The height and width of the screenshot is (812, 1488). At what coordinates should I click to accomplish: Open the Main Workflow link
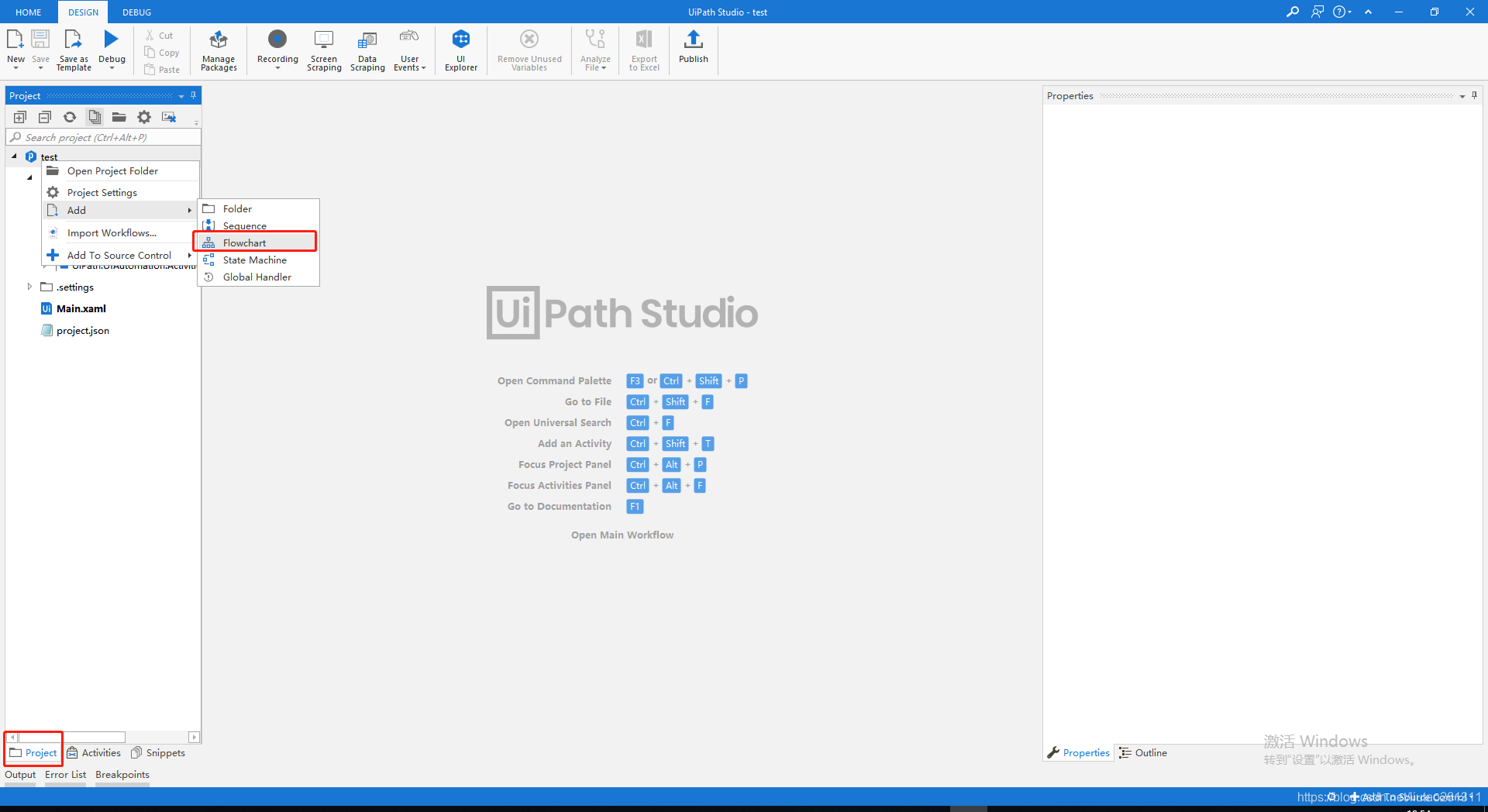tap(622, 535)
